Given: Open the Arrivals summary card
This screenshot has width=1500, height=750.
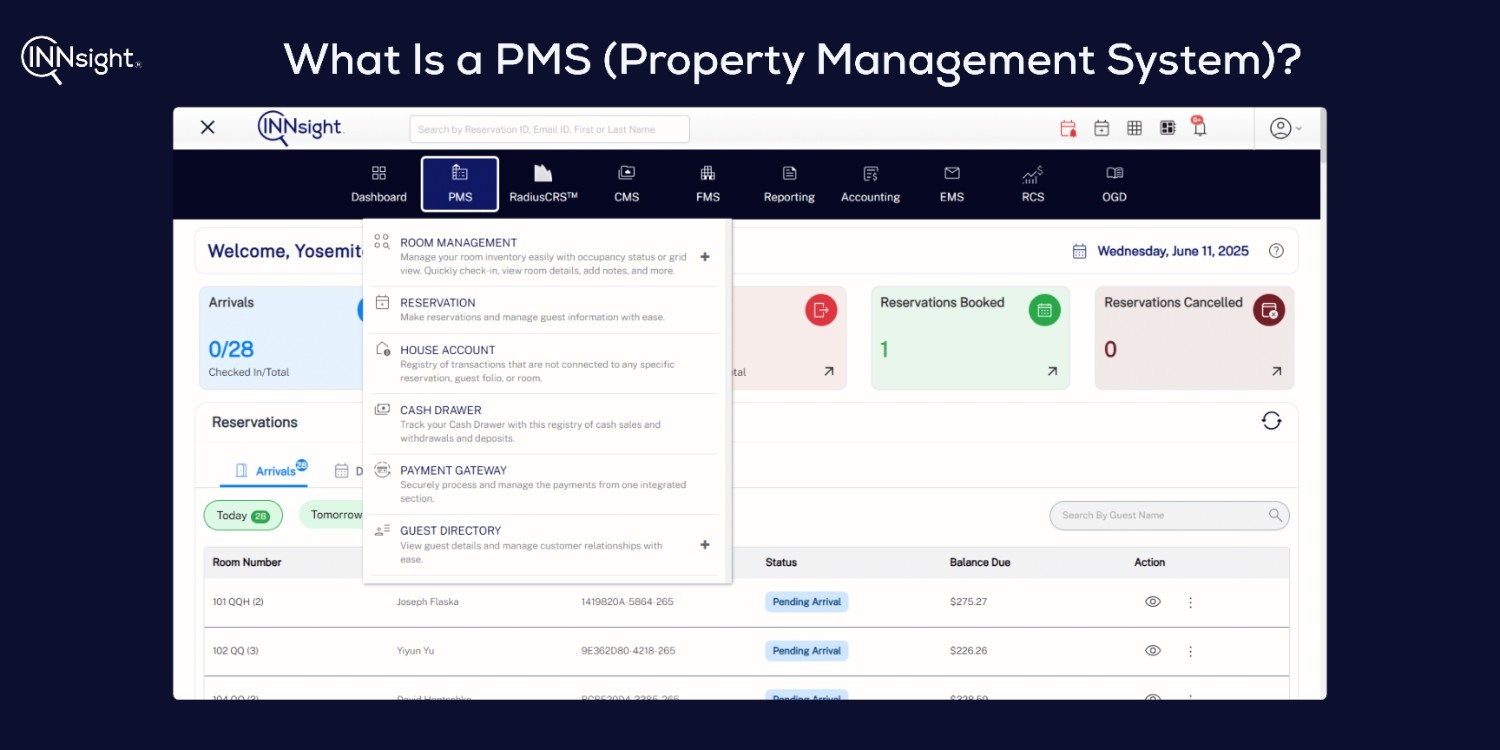Looking at the screenshot, I should [x=281, y=338].
